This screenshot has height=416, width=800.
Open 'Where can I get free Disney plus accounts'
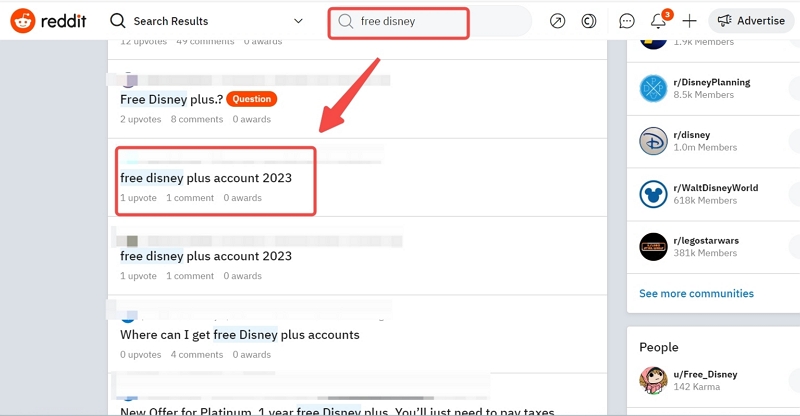(x=239, y=335)
